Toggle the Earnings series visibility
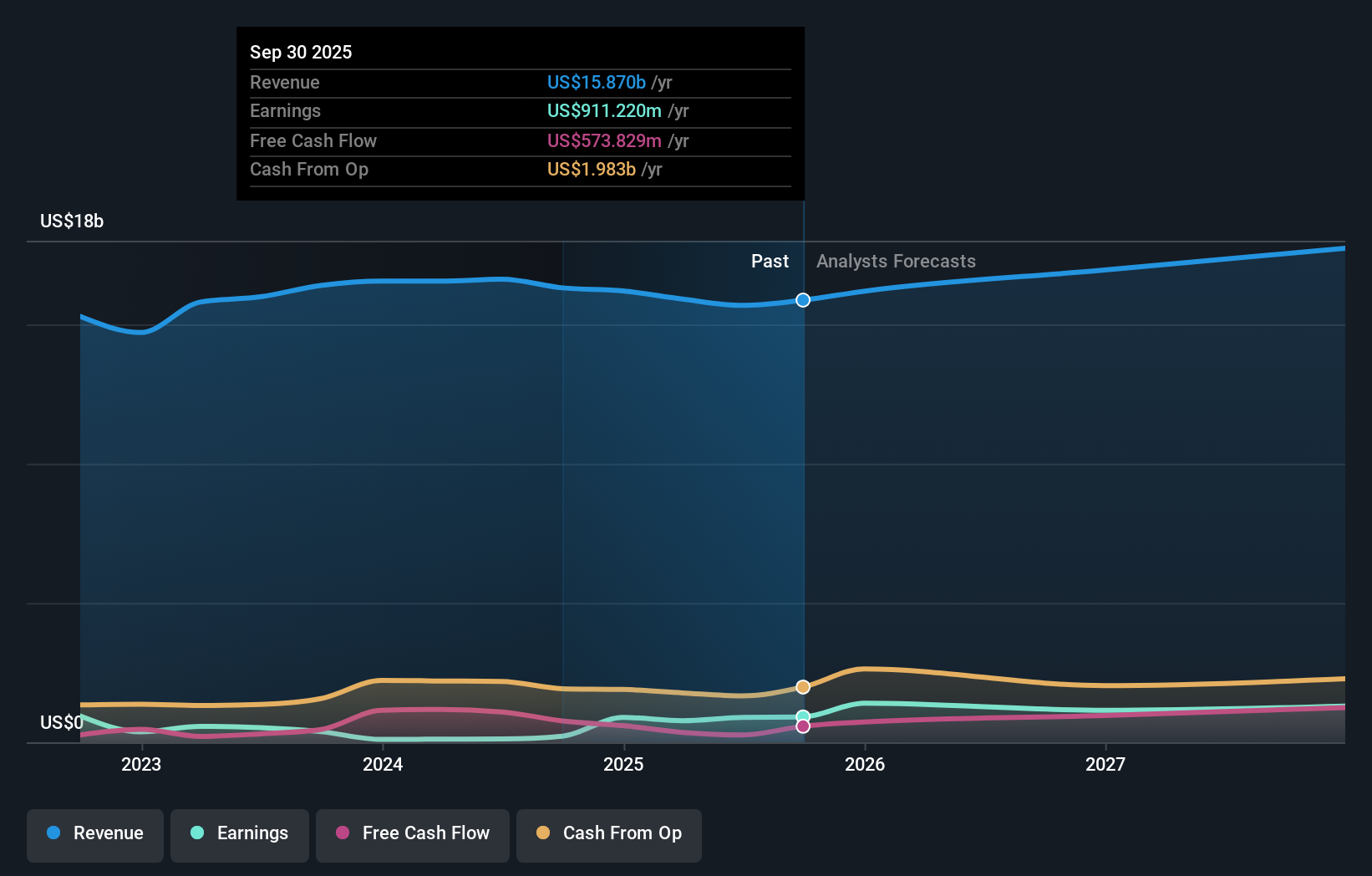 click(240, 833)
